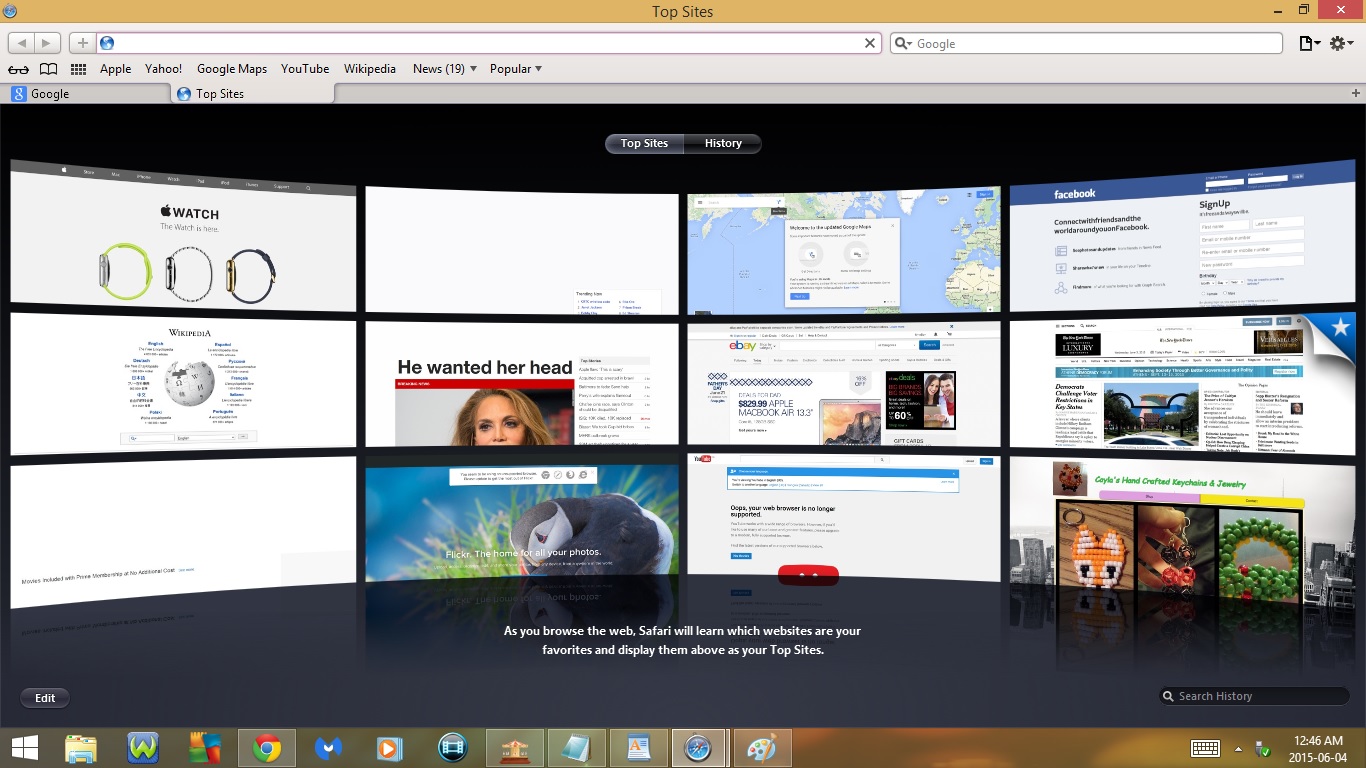
Task: Open the colorful store app taskbar icon
Action: click(205, 748)
